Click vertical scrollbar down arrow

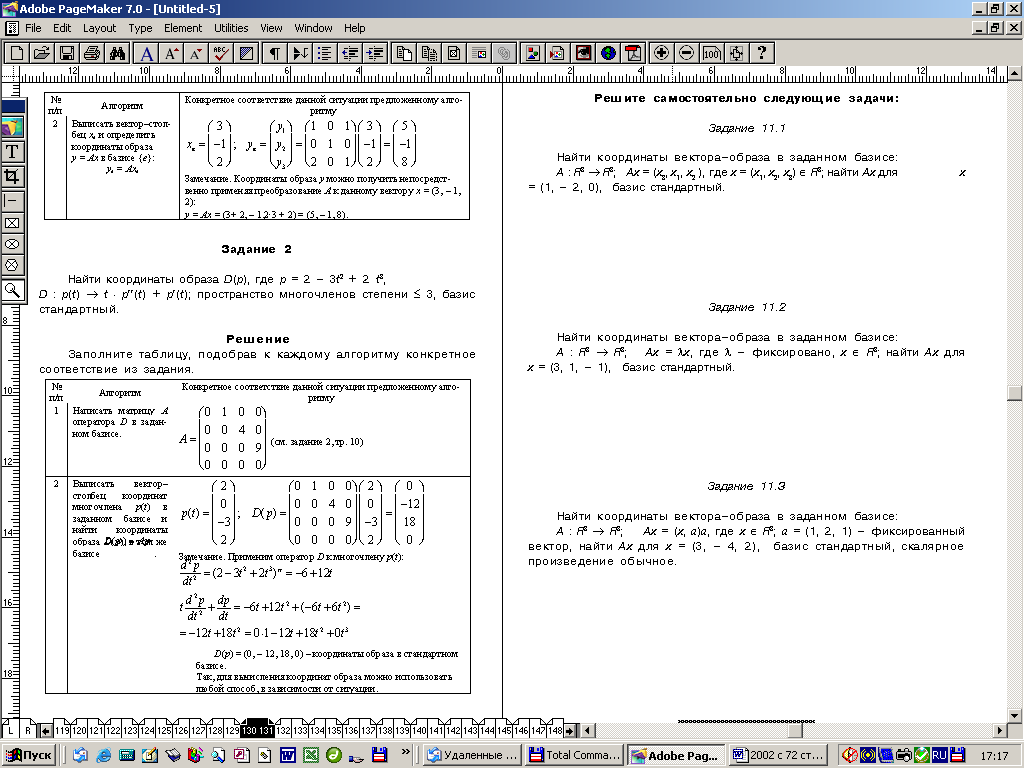coord(1014,716)
